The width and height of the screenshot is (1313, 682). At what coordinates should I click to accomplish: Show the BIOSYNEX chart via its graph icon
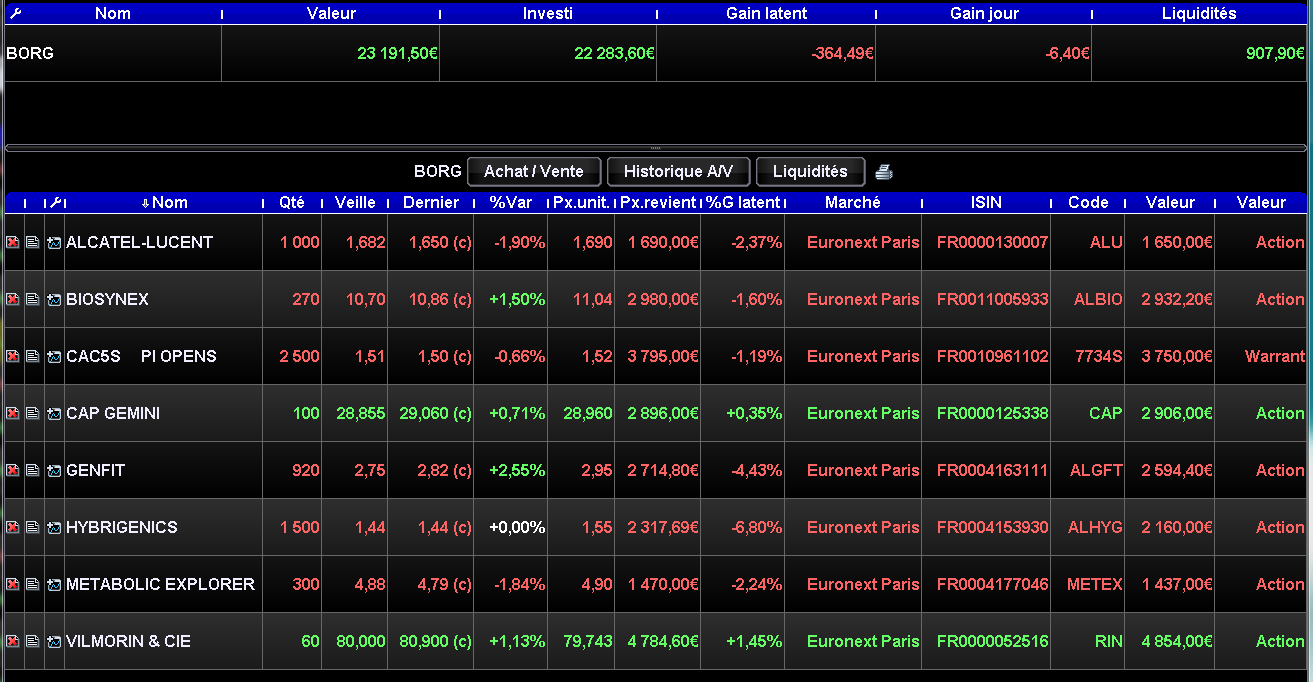click(54, 299)
